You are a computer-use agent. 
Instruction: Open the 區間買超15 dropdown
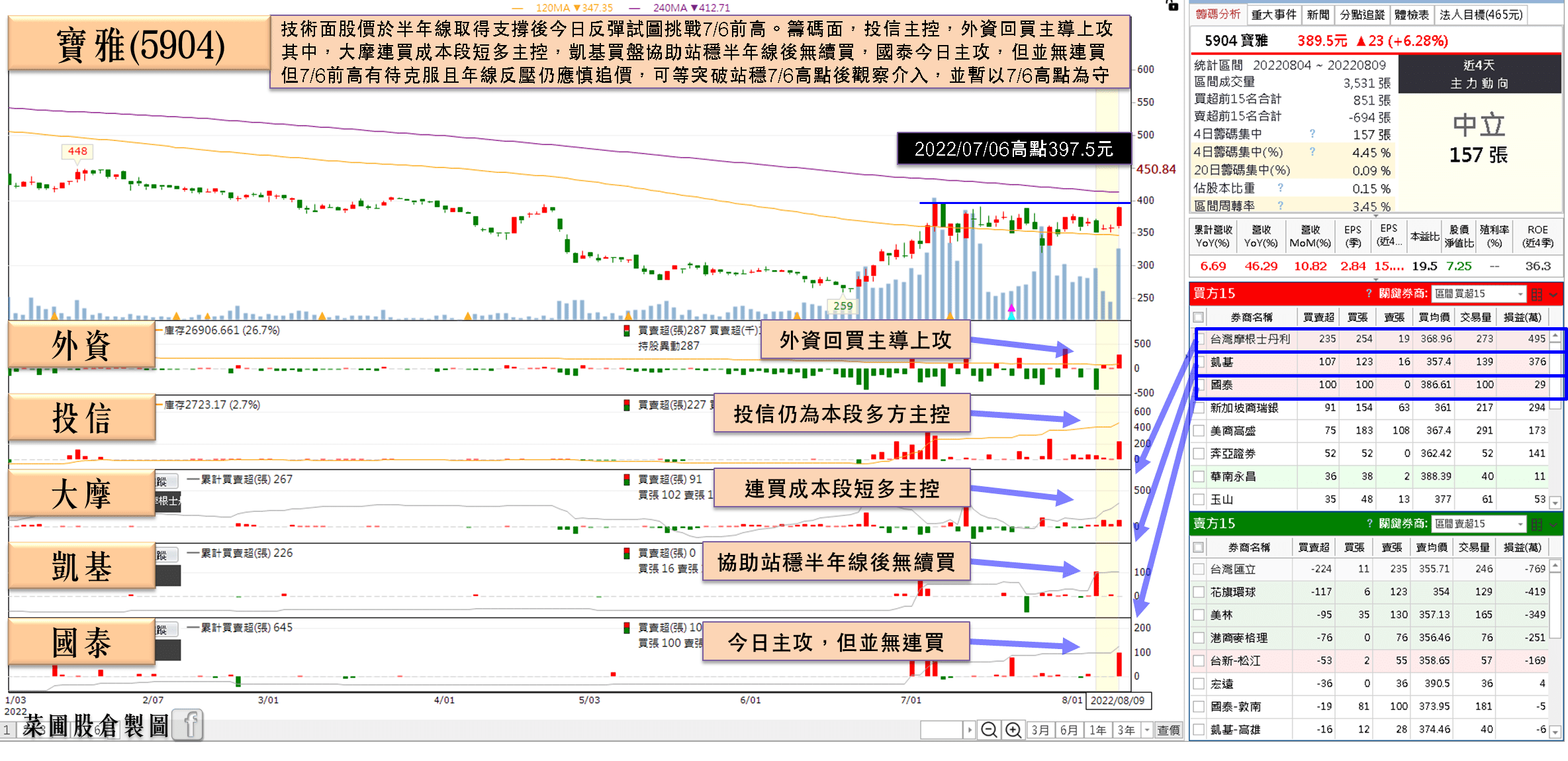tap(1479, 293)
